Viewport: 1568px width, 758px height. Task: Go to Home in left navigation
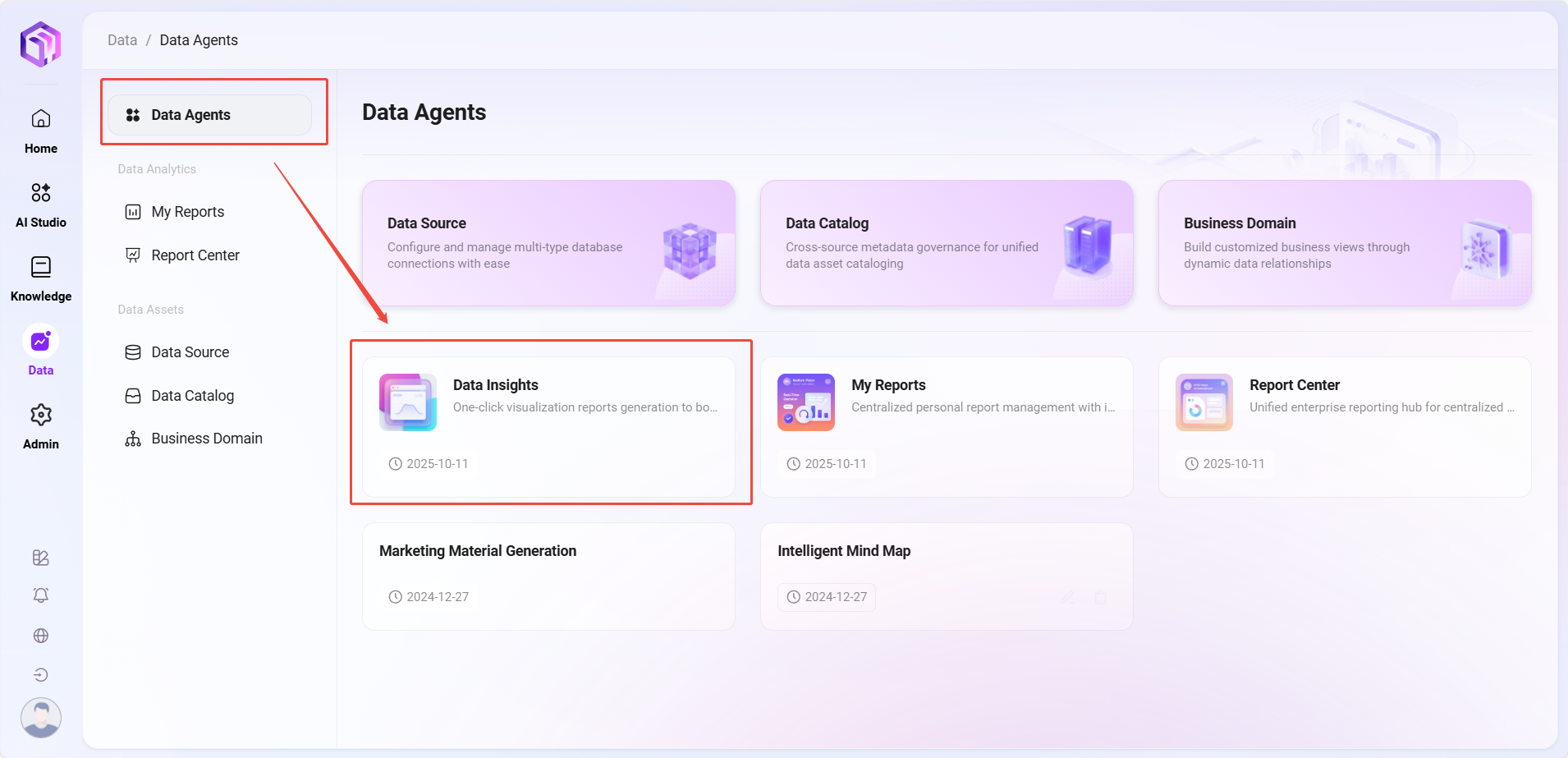pos(41,131)
